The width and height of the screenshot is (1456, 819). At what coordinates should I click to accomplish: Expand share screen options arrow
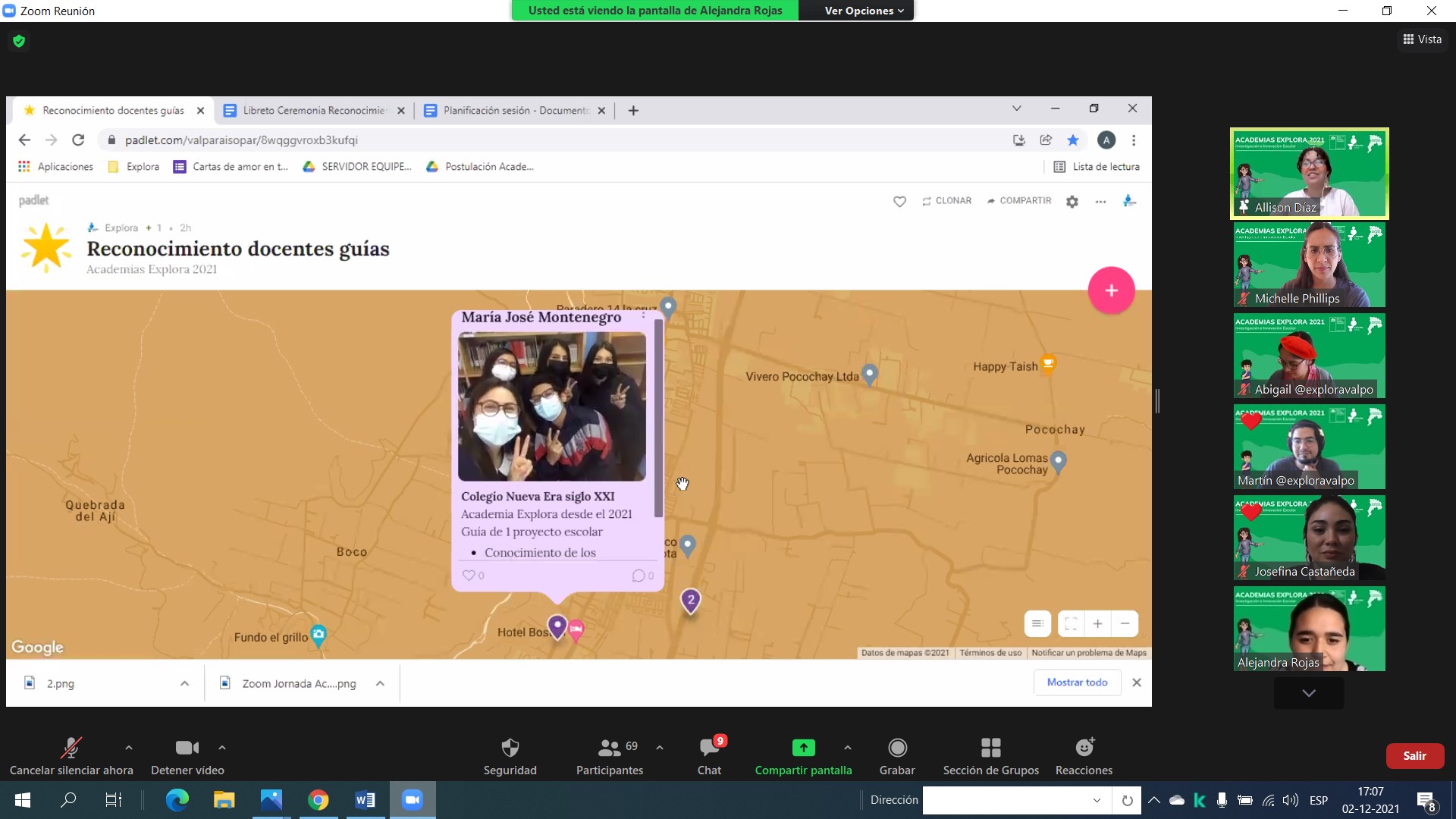point(848,748)
